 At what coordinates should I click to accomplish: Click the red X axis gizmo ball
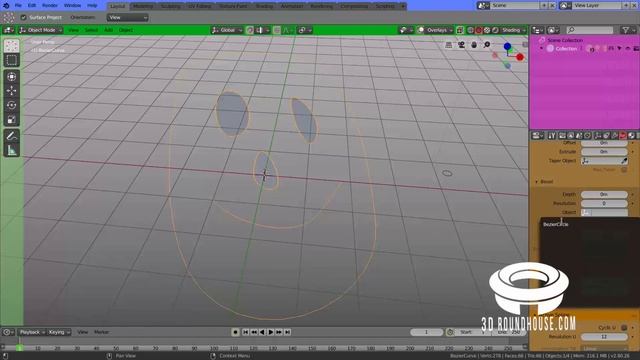click(x=520, y=57)
